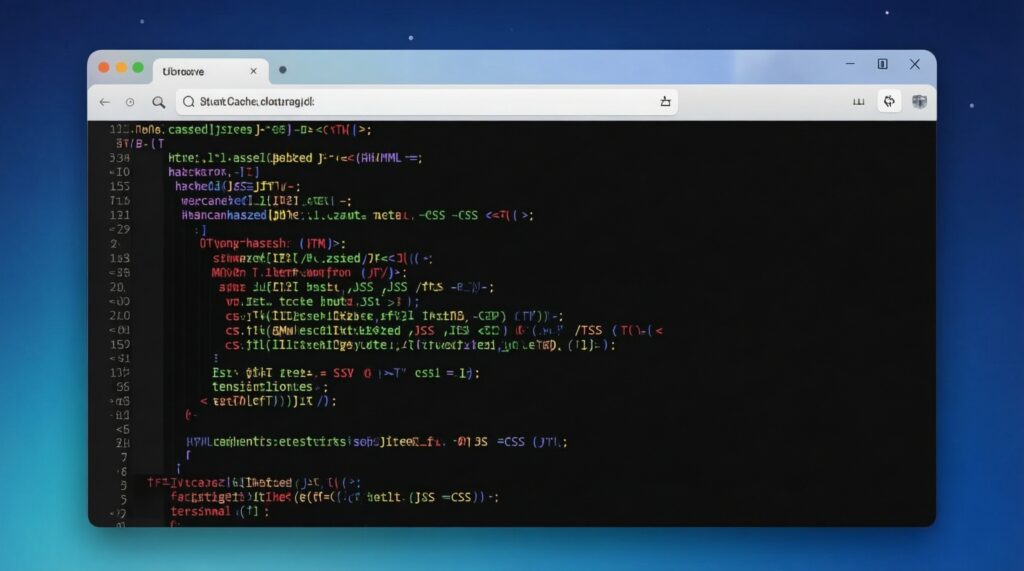Viewport: 1024px width, 571px height.
Task: Click the 'tensiantliontes' line of code
Action: pyautogui.click(x=268, y=386)
